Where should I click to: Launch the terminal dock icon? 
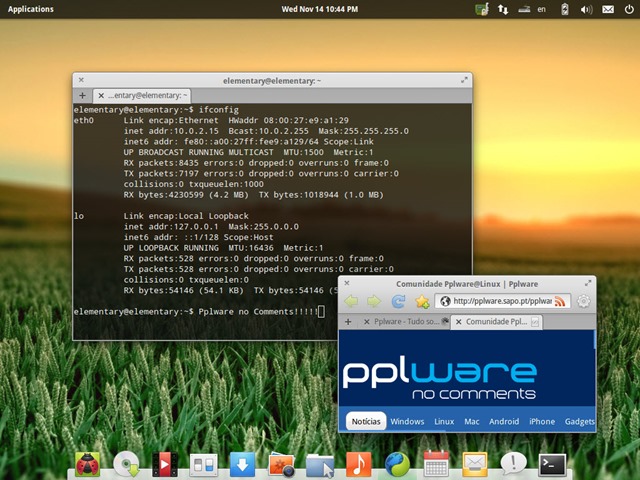tap(552, 465)
